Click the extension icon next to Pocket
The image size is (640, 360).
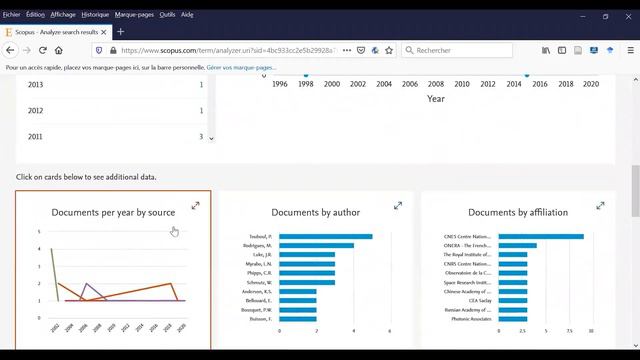coord(375,50)
